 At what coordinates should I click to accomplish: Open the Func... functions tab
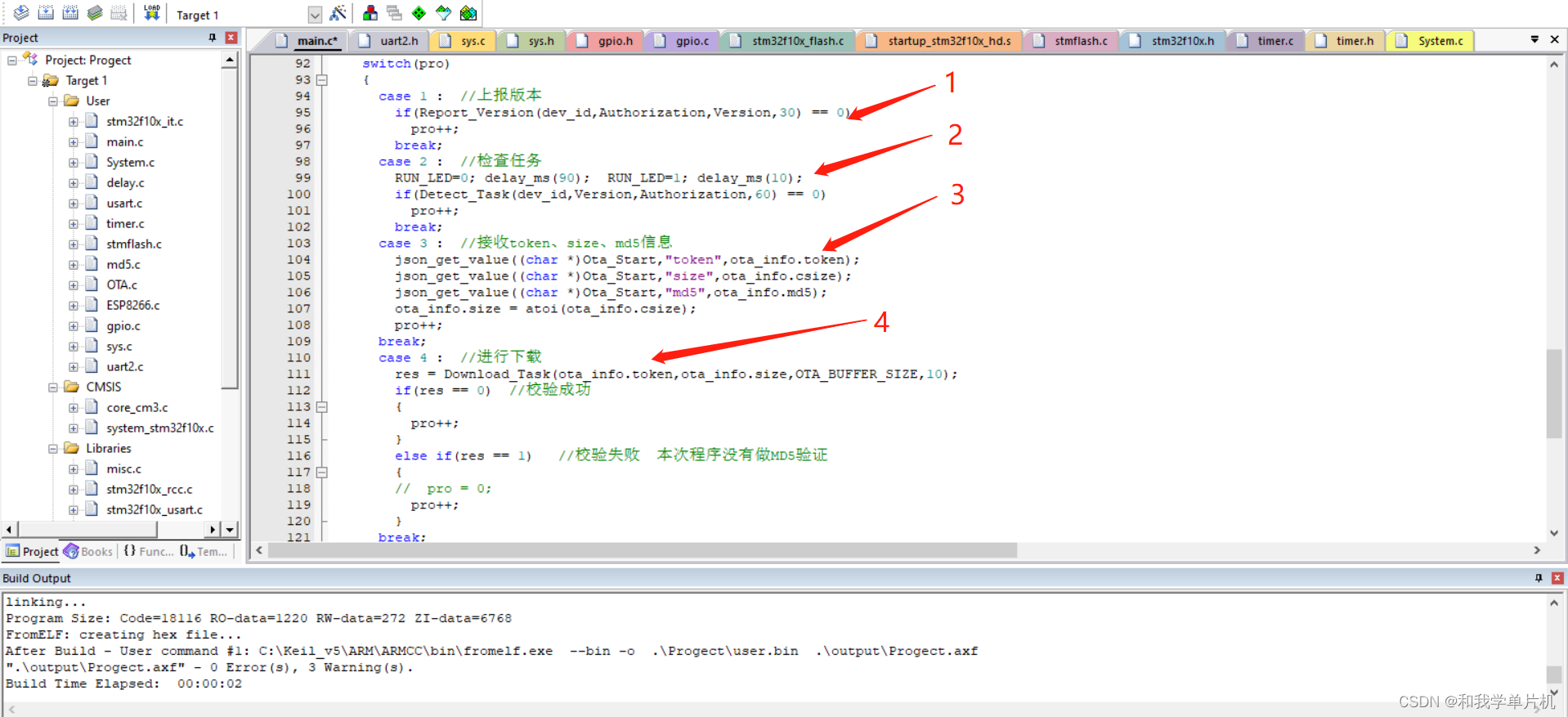[x=148, y=552]
